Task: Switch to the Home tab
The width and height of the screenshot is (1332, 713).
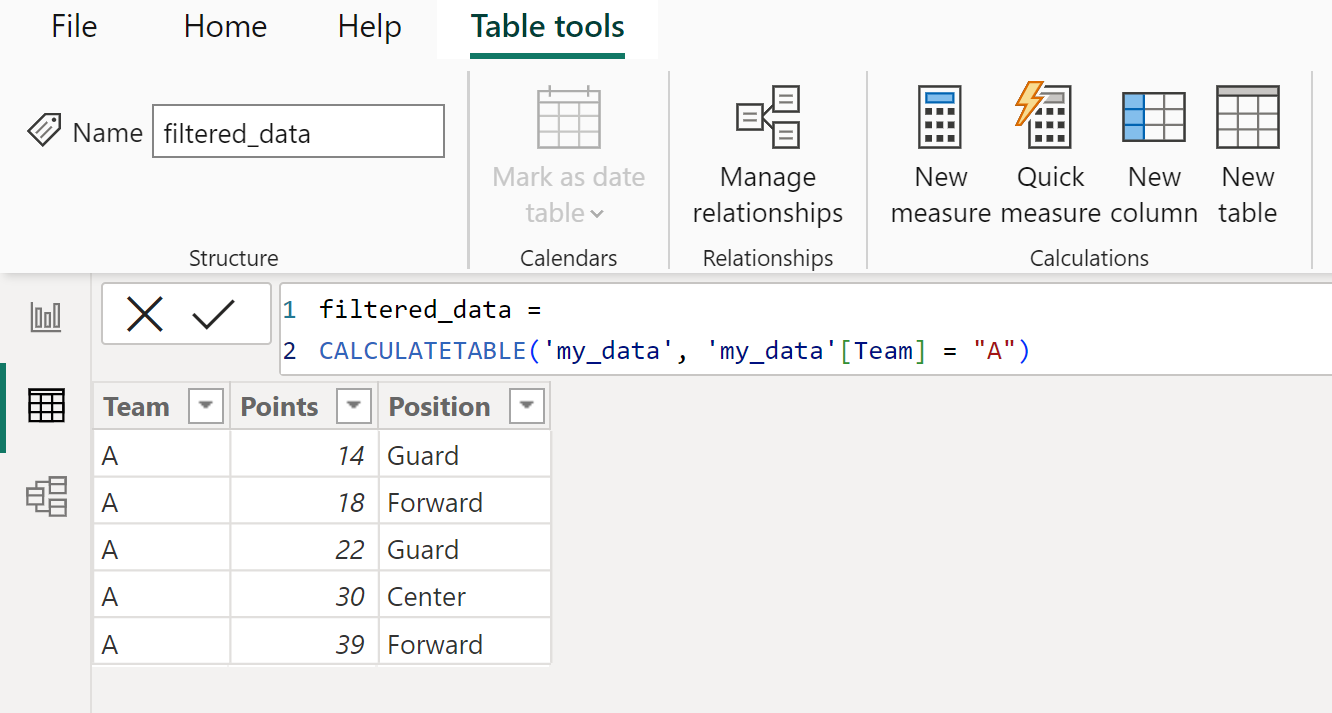Action: tap(225, 26)
